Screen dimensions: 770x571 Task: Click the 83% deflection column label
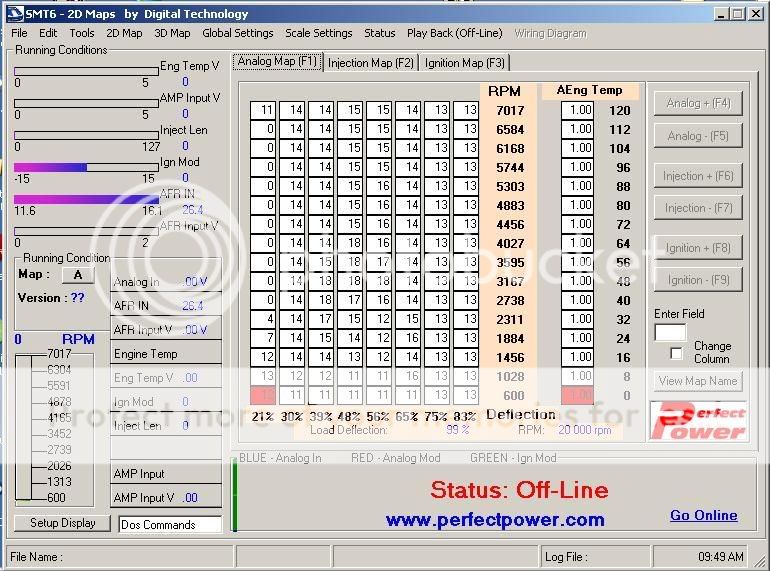(465, 416)
